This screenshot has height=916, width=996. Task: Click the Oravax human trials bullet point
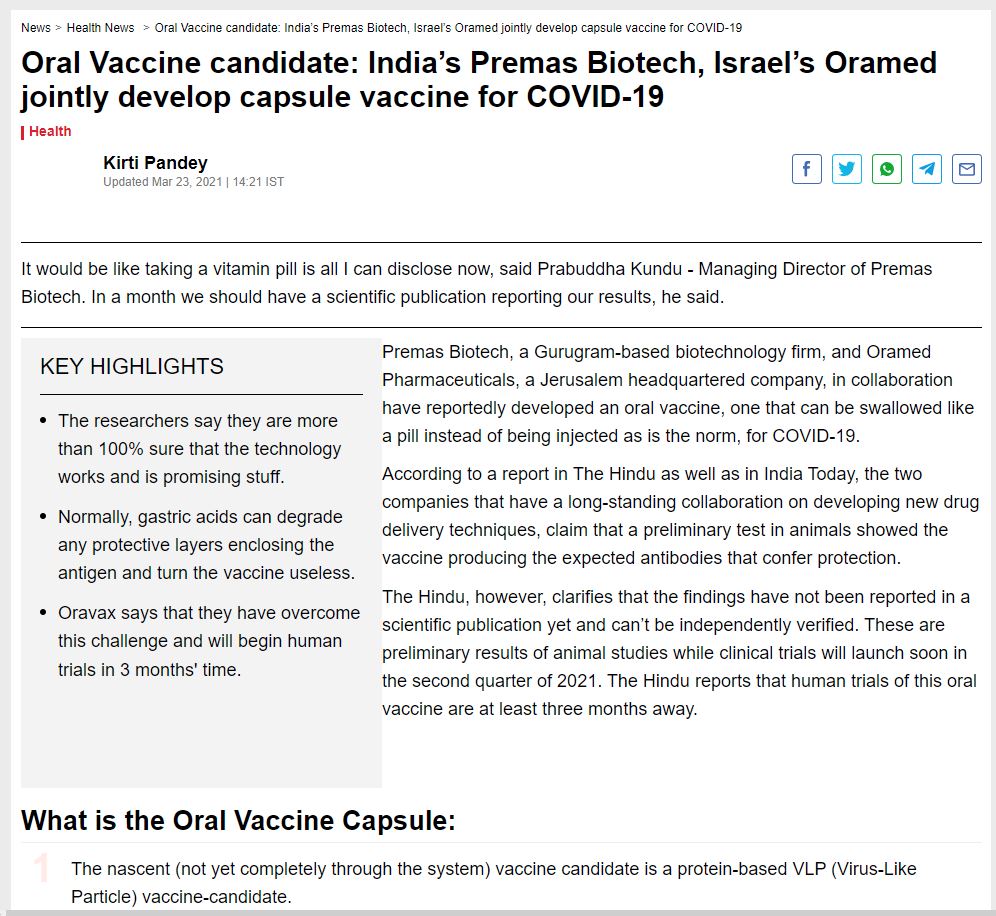click(197, 640)
